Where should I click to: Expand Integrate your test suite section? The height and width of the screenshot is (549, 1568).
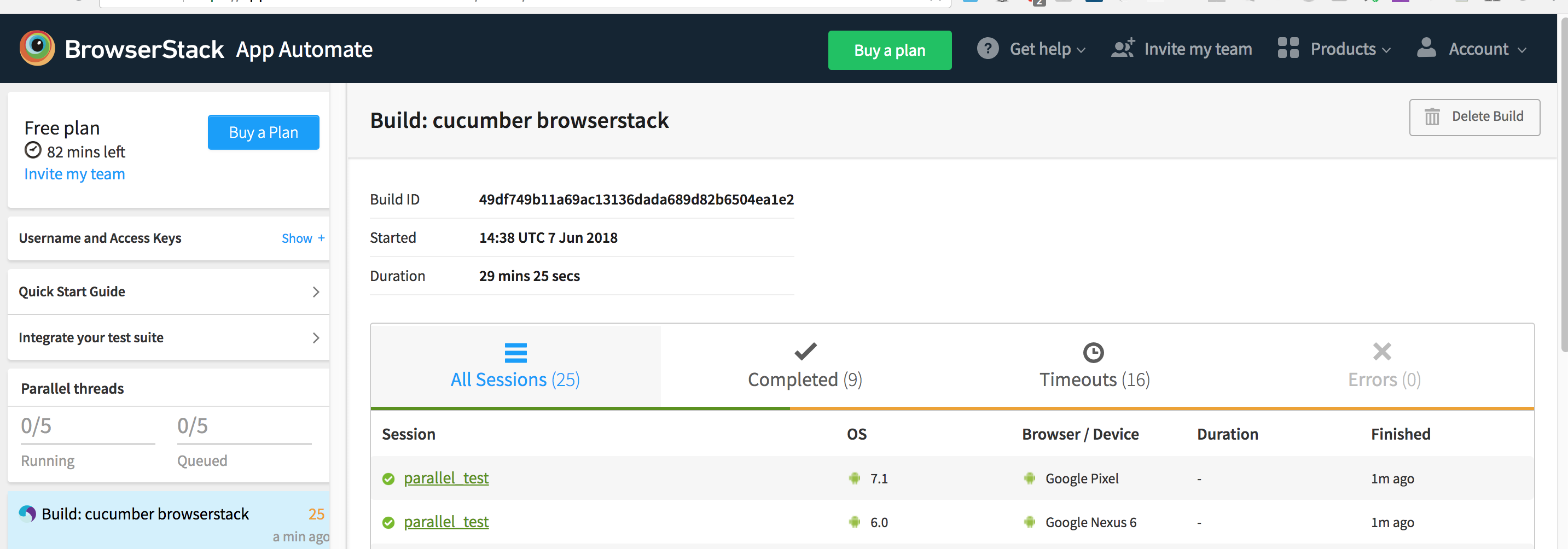click(169, 337)
